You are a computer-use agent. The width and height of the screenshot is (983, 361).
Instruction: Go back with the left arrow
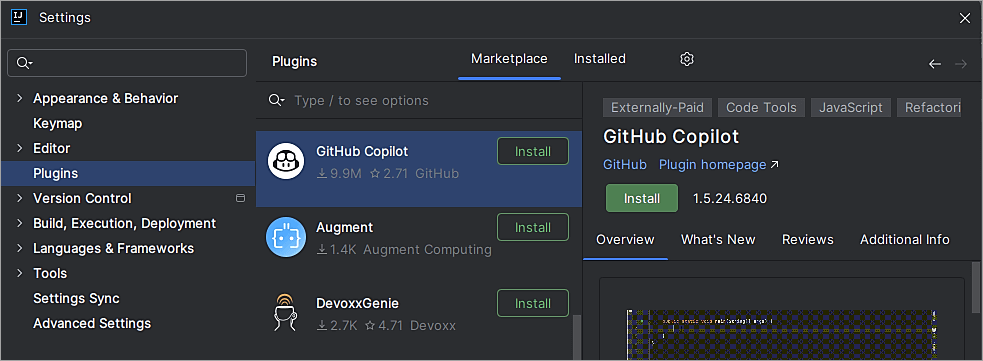[935, 64]
